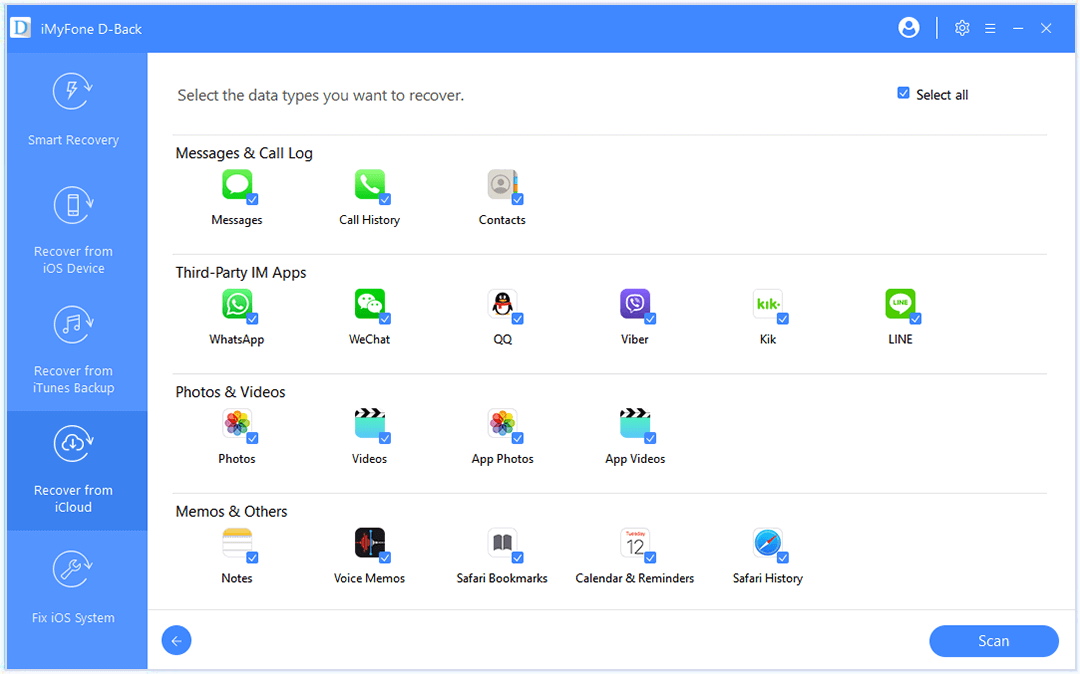Open the Recover from iTunes Backup tab

point(73,350)
